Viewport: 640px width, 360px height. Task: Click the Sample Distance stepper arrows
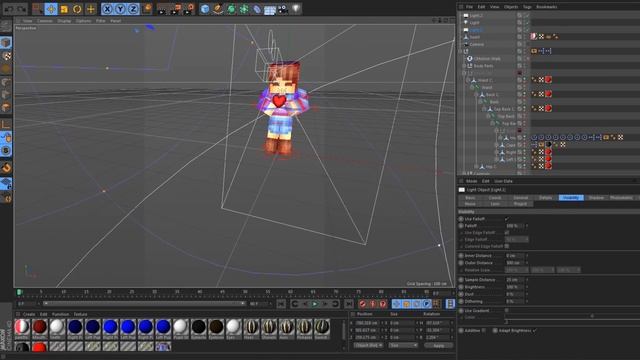[527, 280]
